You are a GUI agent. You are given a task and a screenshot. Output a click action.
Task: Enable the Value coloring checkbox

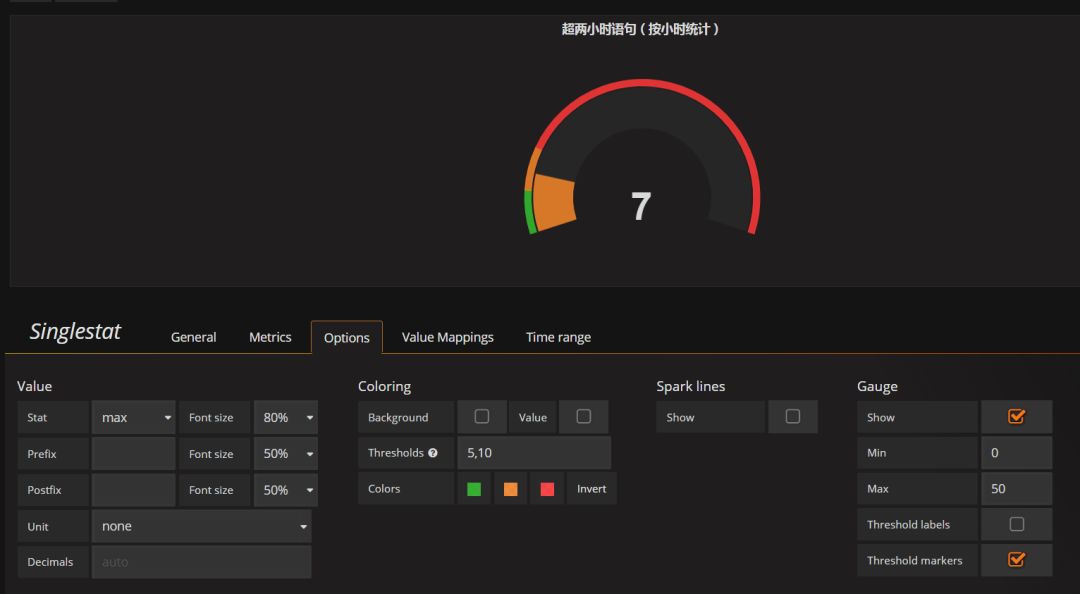[583, 416]
